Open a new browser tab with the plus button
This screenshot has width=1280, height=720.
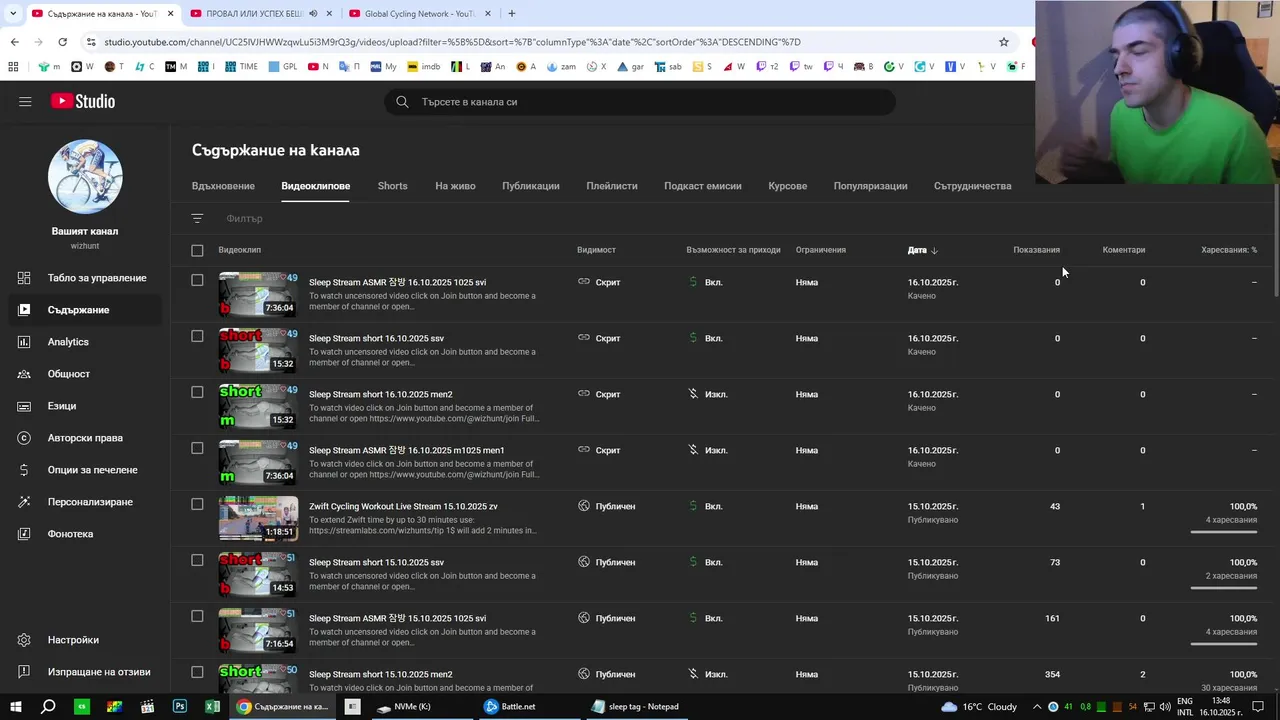(x=512, y=14)
